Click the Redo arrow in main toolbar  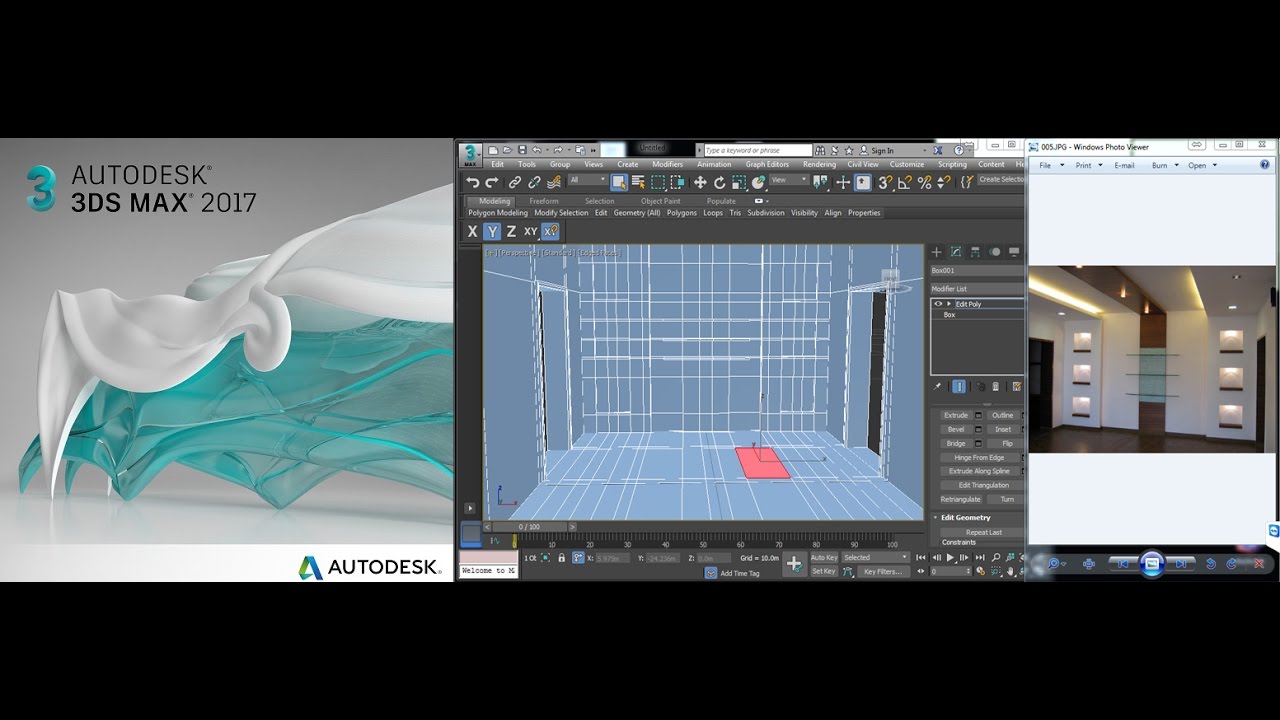pyautogui.click(x=491, y=183)
